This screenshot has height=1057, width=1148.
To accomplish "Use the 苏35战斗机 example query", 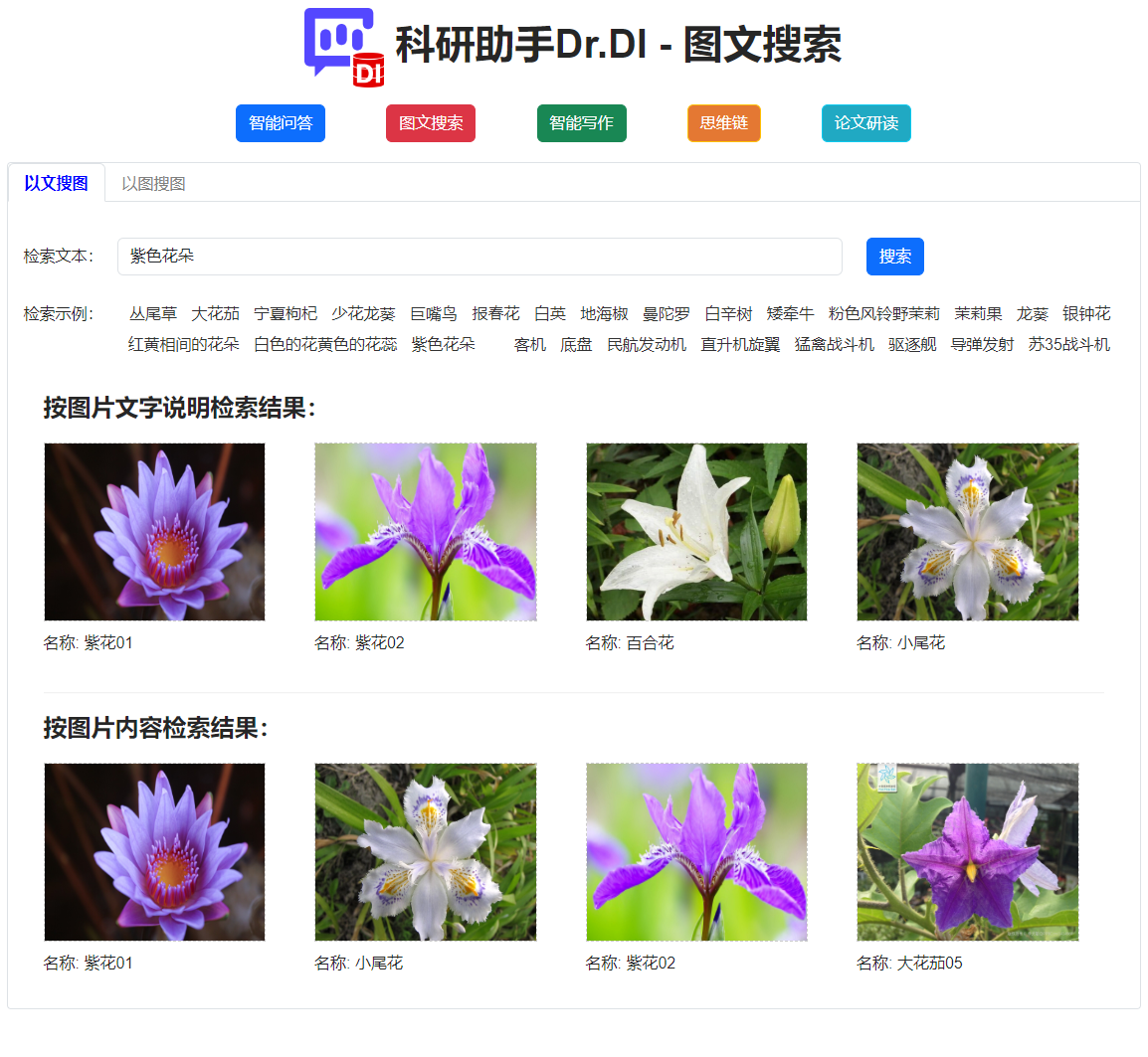I will click(x=1069, y=344).
